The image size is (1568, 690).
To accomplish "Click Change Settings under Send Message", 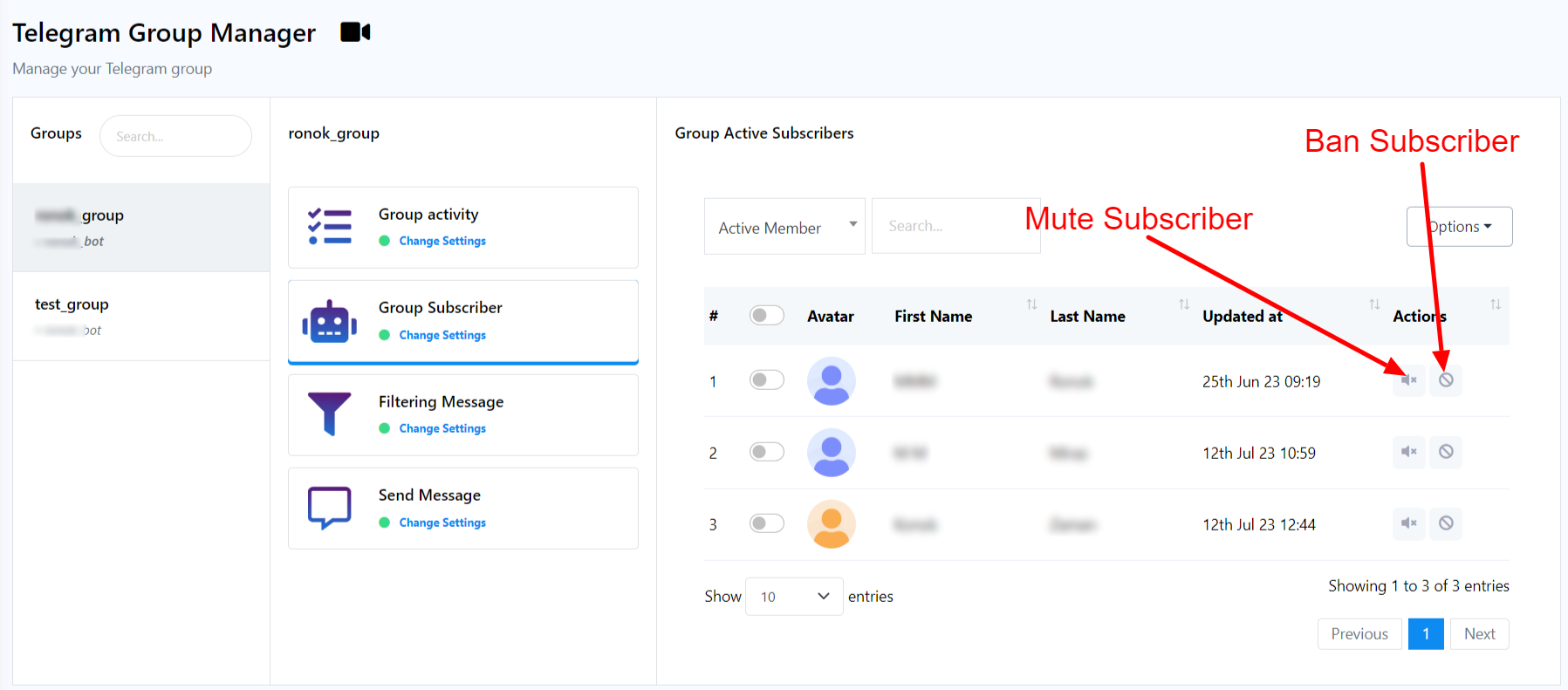I will [x=442, y=523].
